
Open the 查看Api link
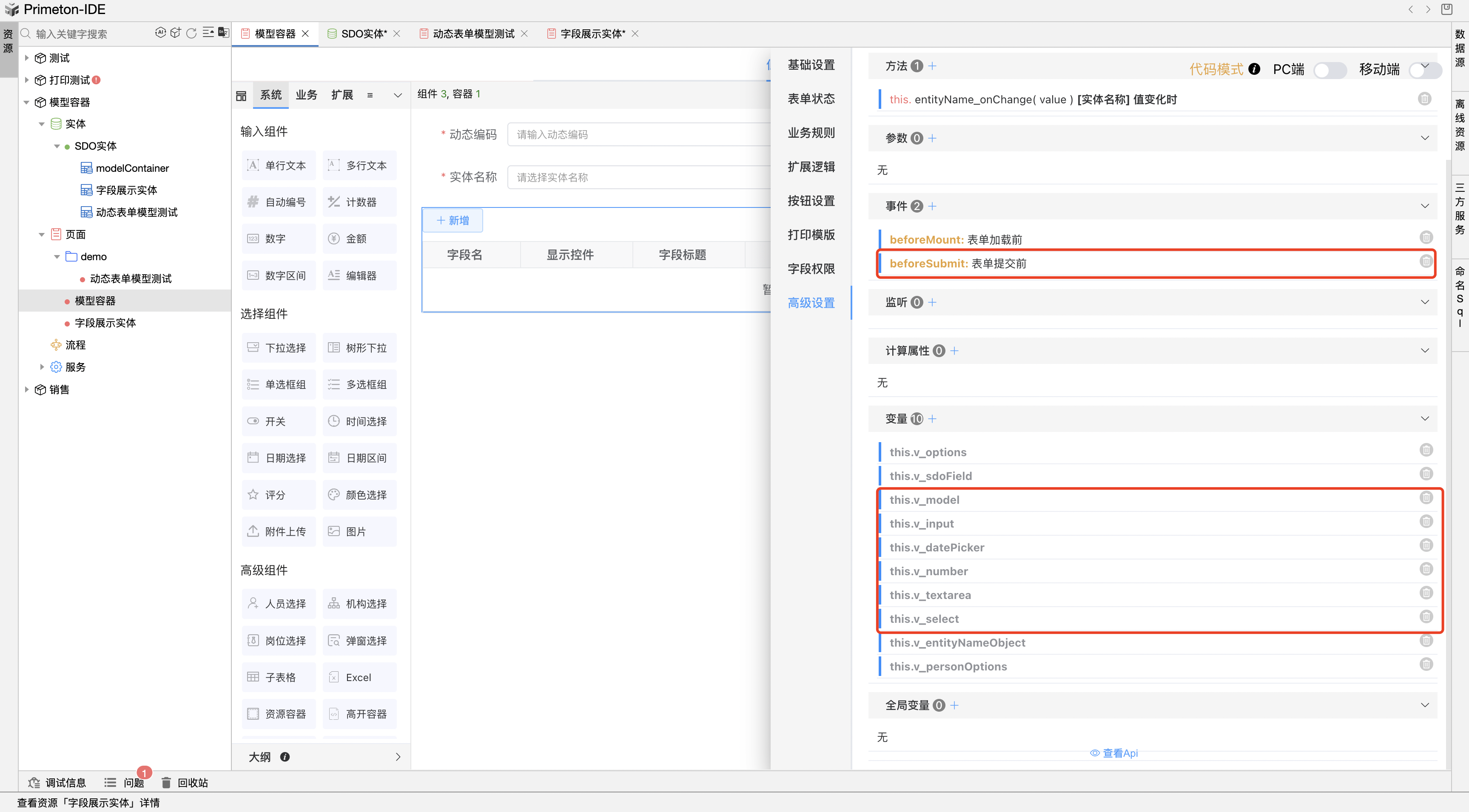point(1114,753)
